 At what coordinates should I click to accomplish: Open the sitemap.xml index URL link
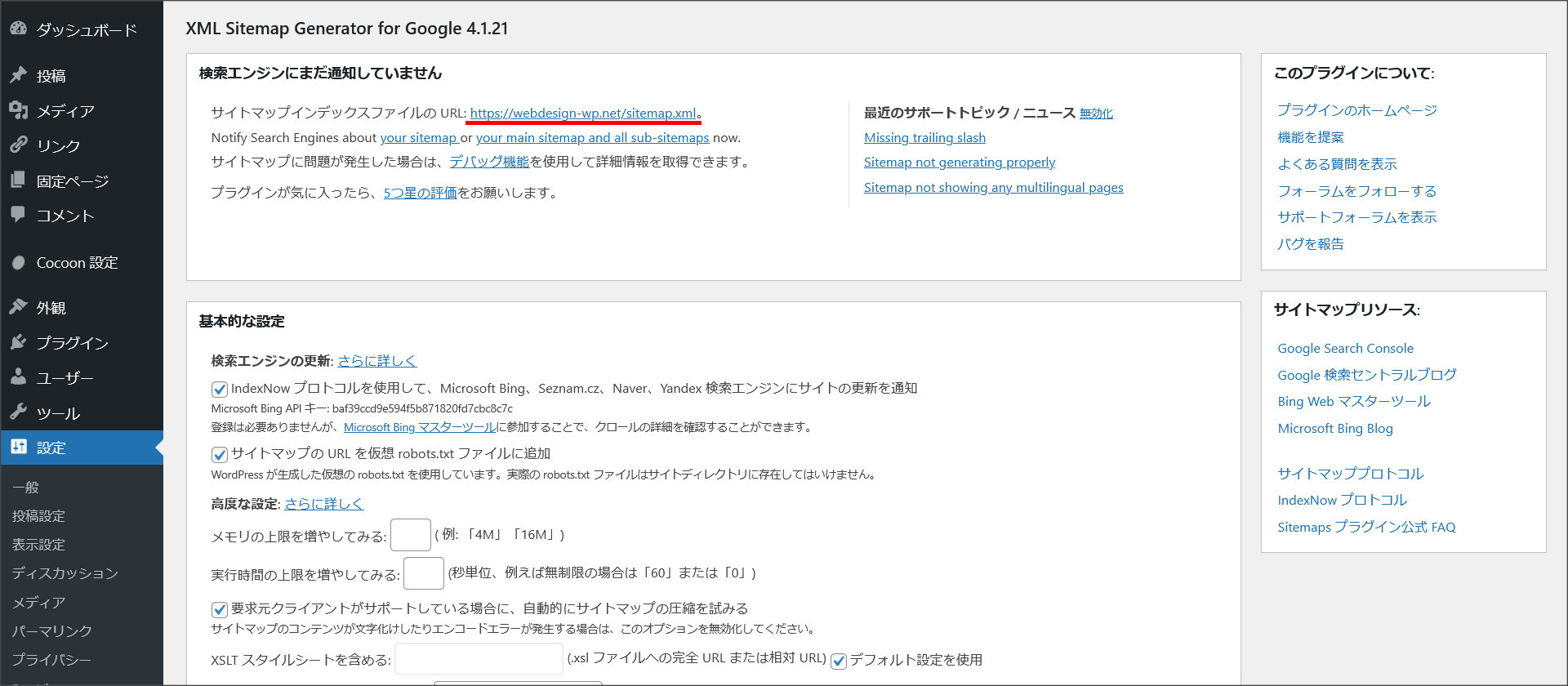(x=583, y=113)
